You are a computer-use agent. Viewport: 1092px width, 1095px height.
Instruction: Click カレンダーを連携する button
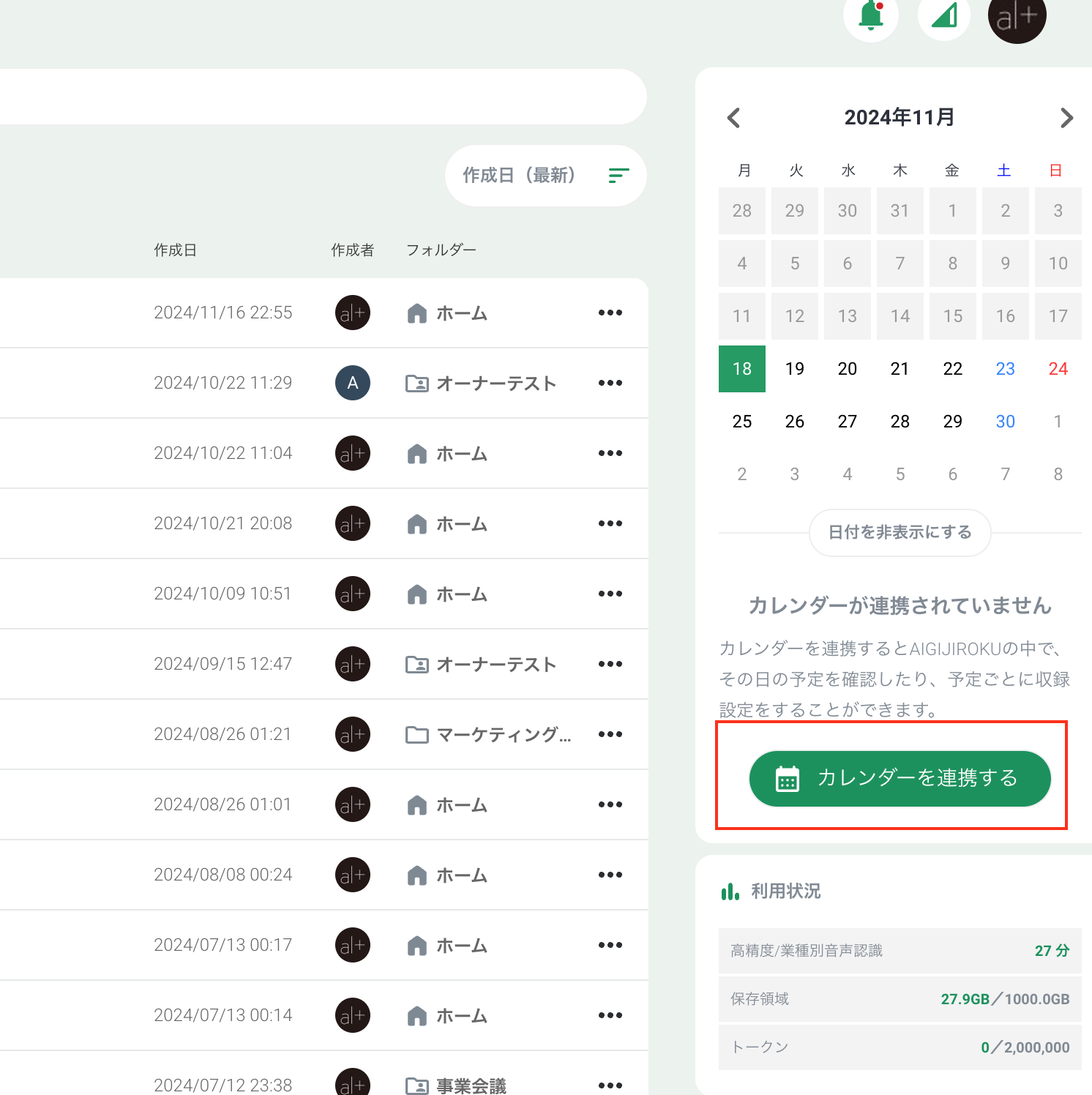[x=900, y=778]
